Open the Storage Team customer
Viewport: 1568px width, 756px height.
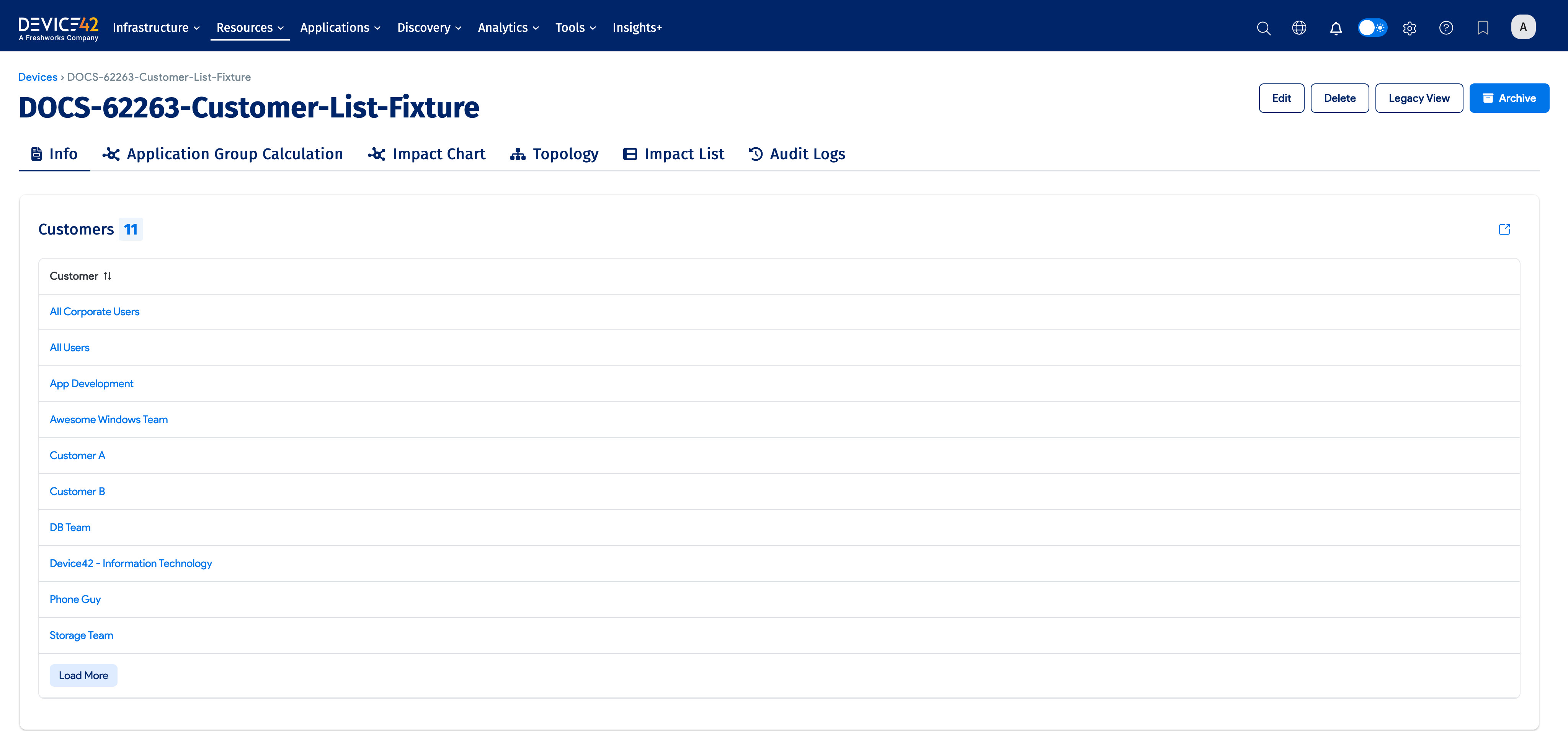click(x=81, y=635)
